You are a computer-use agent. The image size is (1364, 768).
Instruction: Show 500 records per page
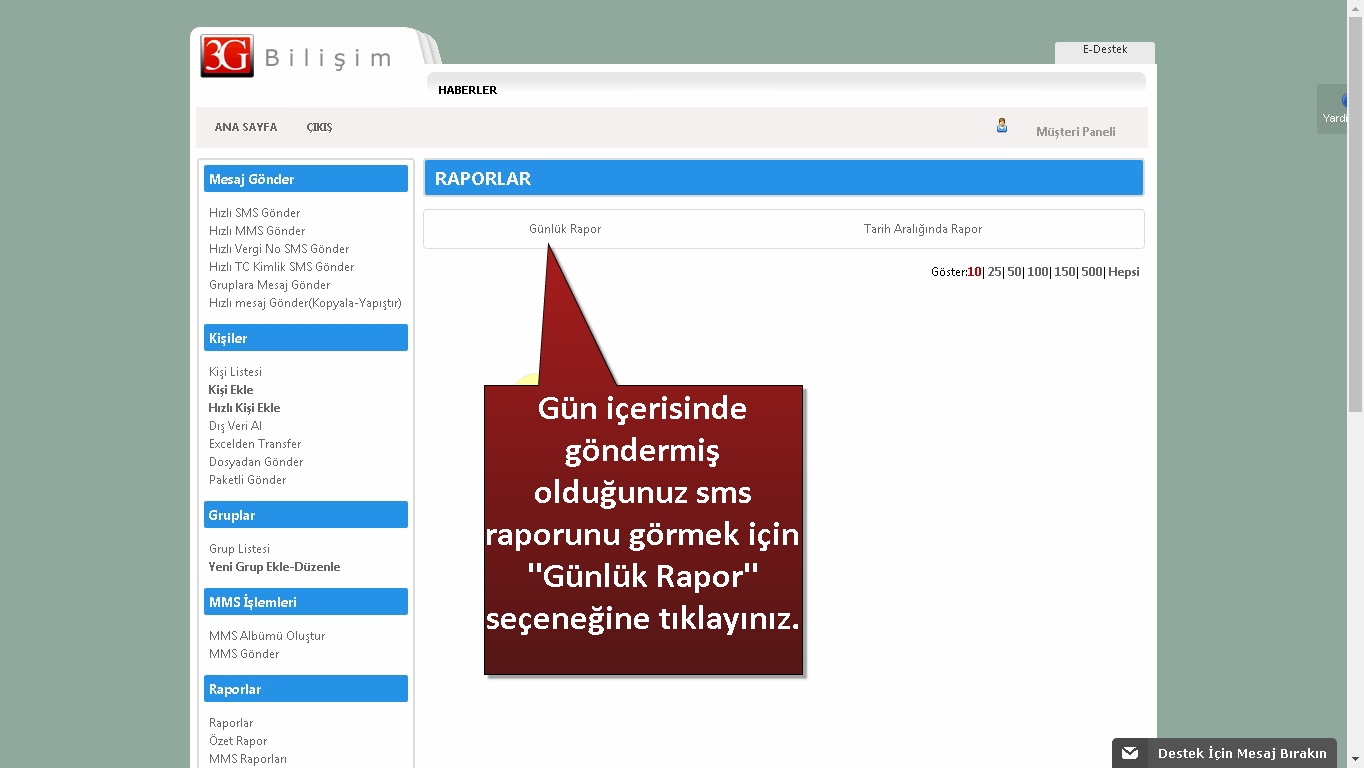(1091, 272)
